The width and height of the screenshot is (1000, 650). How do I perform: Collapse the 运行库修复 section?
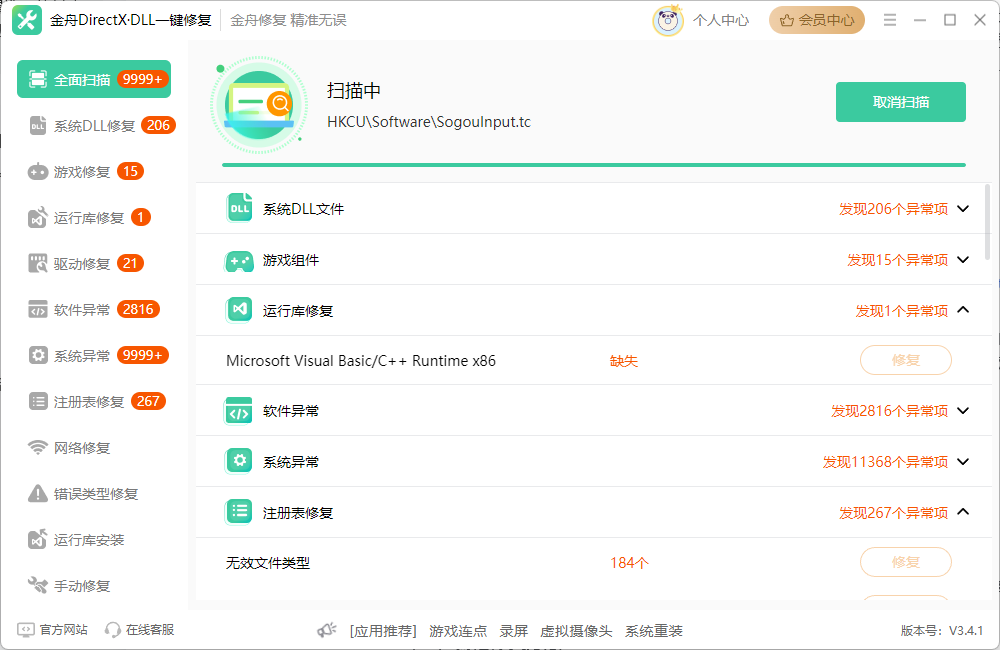click(x=961, y=309)
